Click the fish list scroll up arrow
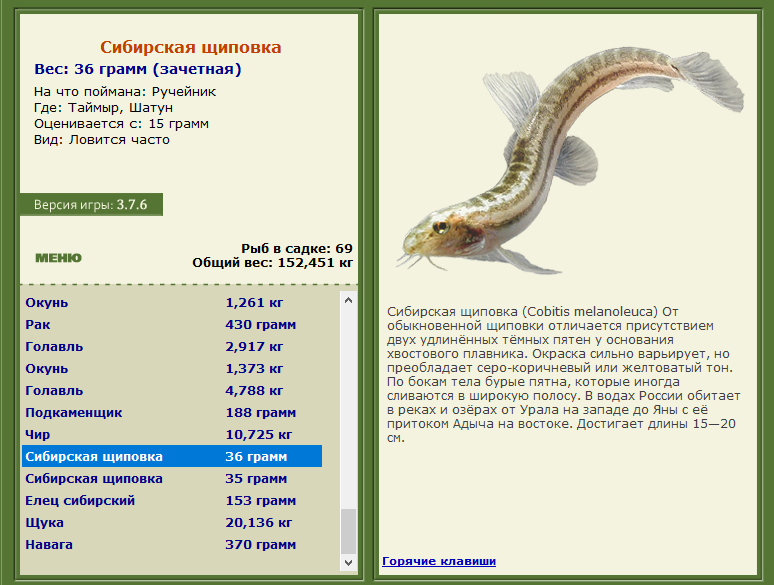Viewport: 774px width, 585px height. [348, 300]
